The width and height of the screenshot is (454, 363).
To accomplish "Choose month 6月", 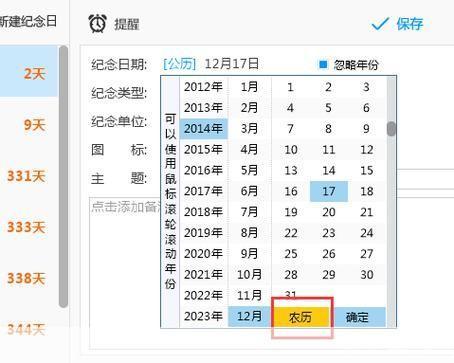I will 249,191.
